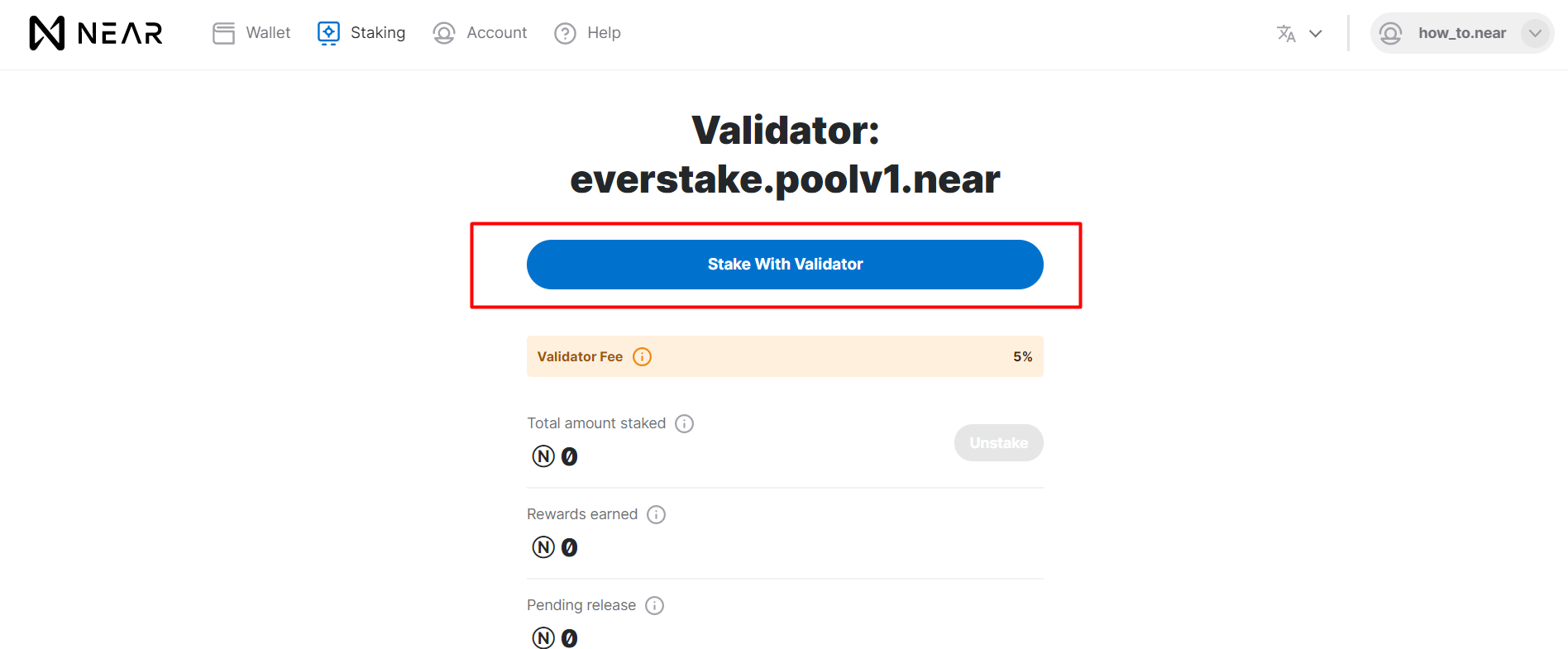Click the Account profile icon
The image size is (1568, 649).
tap(443, 33)
